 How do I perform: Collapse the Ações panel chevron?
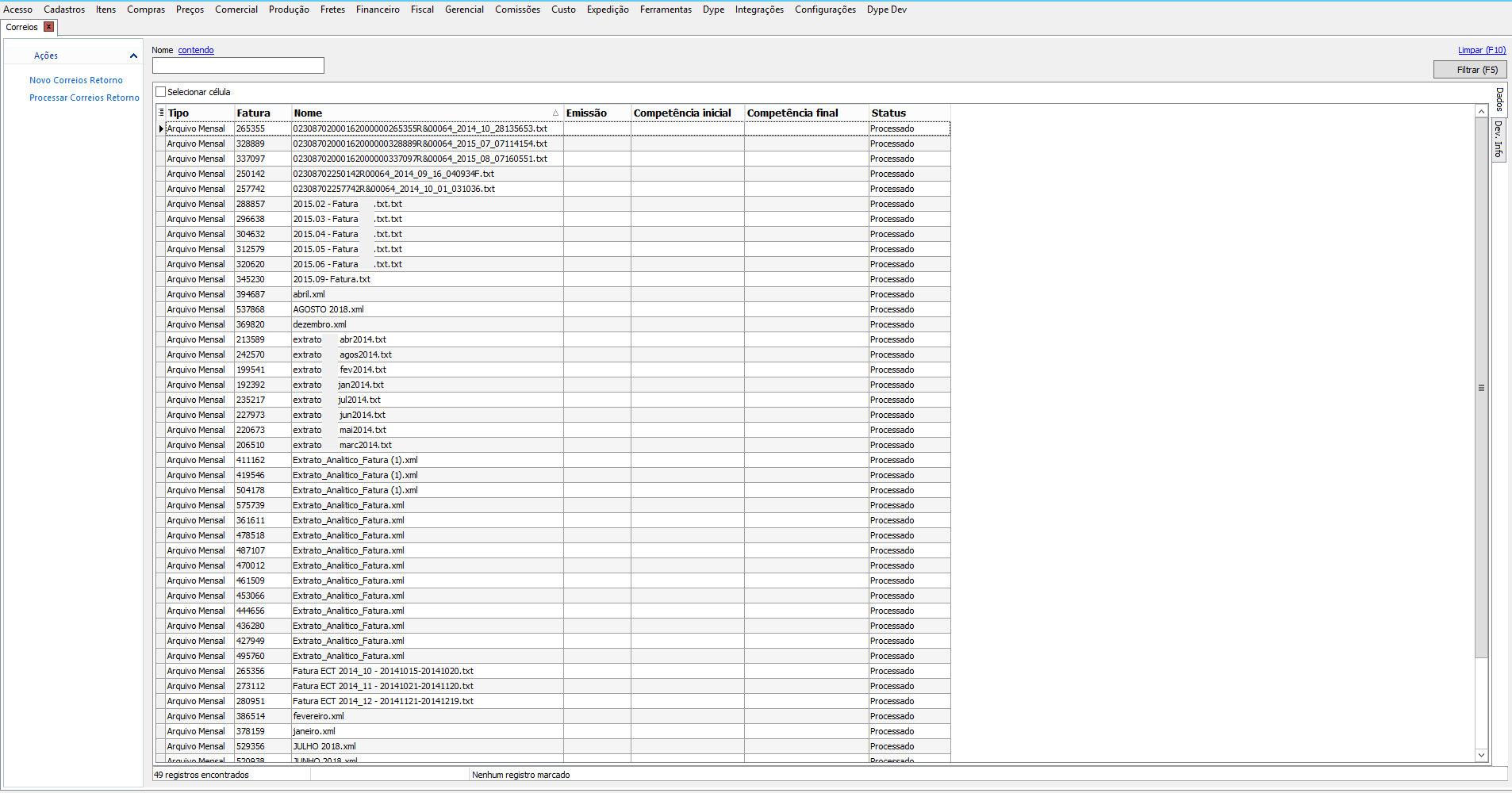[x=133, y=56]
